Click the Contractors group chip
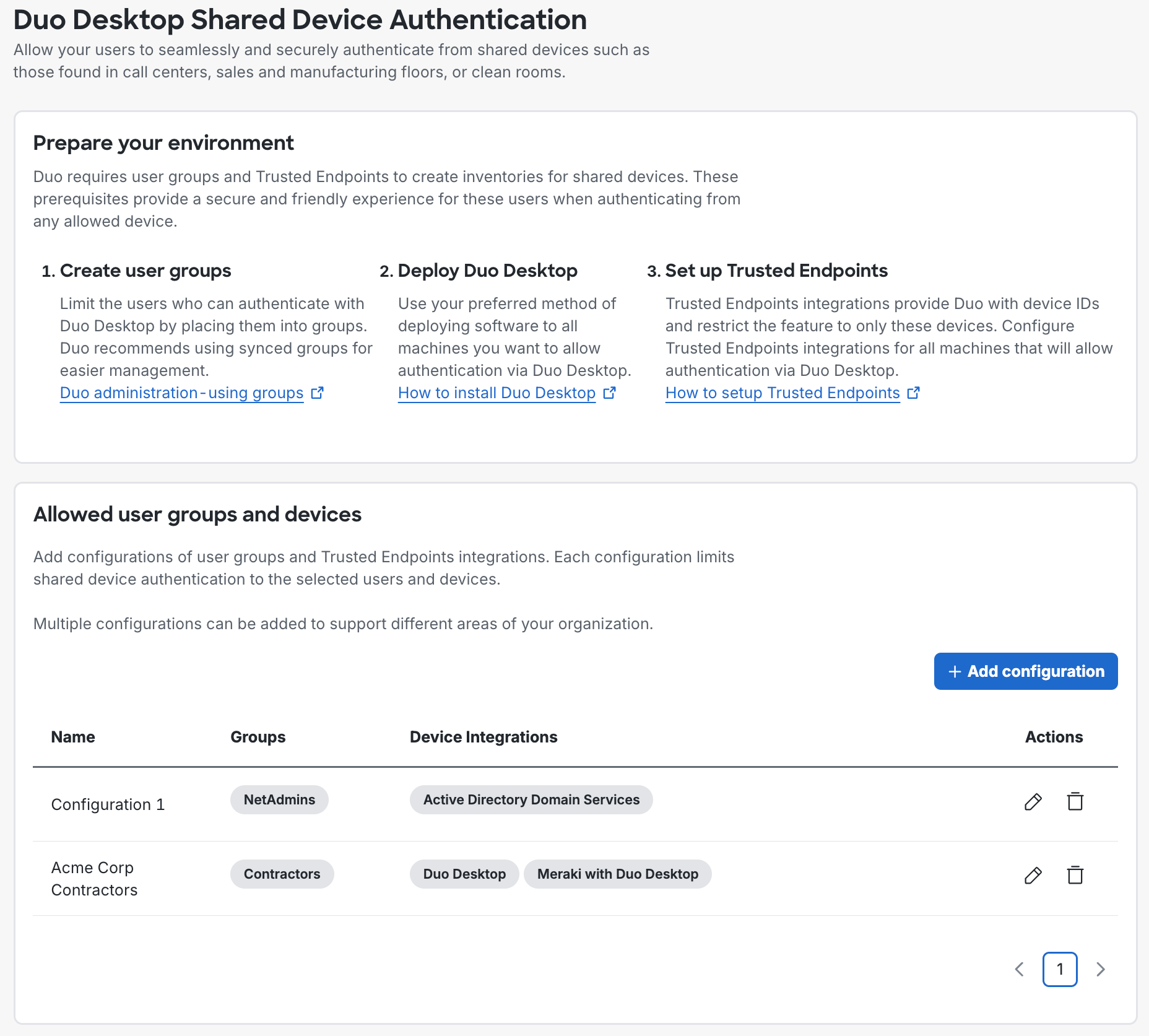The height and width of the screenshot is (1036, 1149). (282, 874)
